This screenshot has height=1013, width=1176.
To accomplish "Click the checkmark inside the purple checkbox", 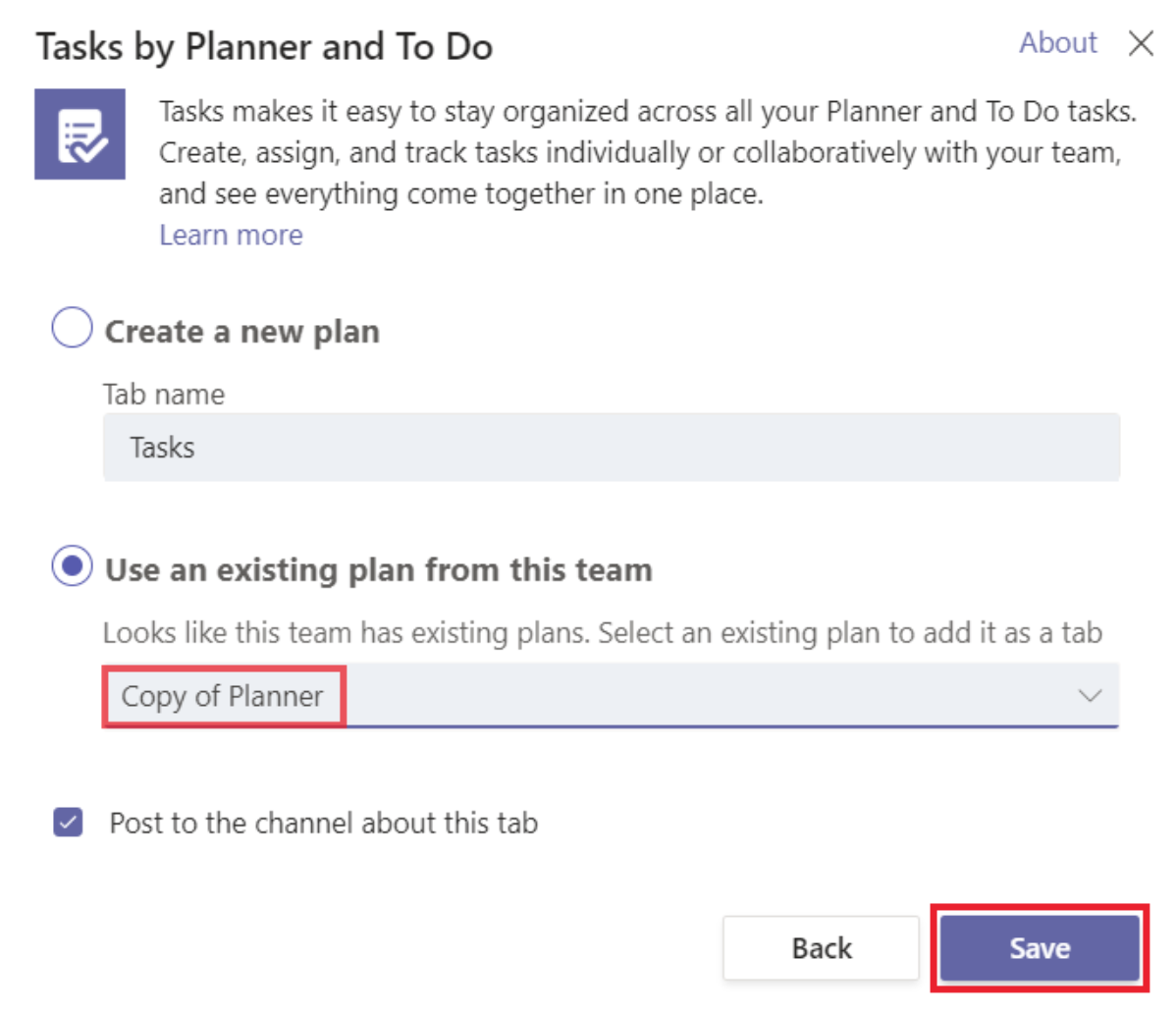I will [69, 823].
